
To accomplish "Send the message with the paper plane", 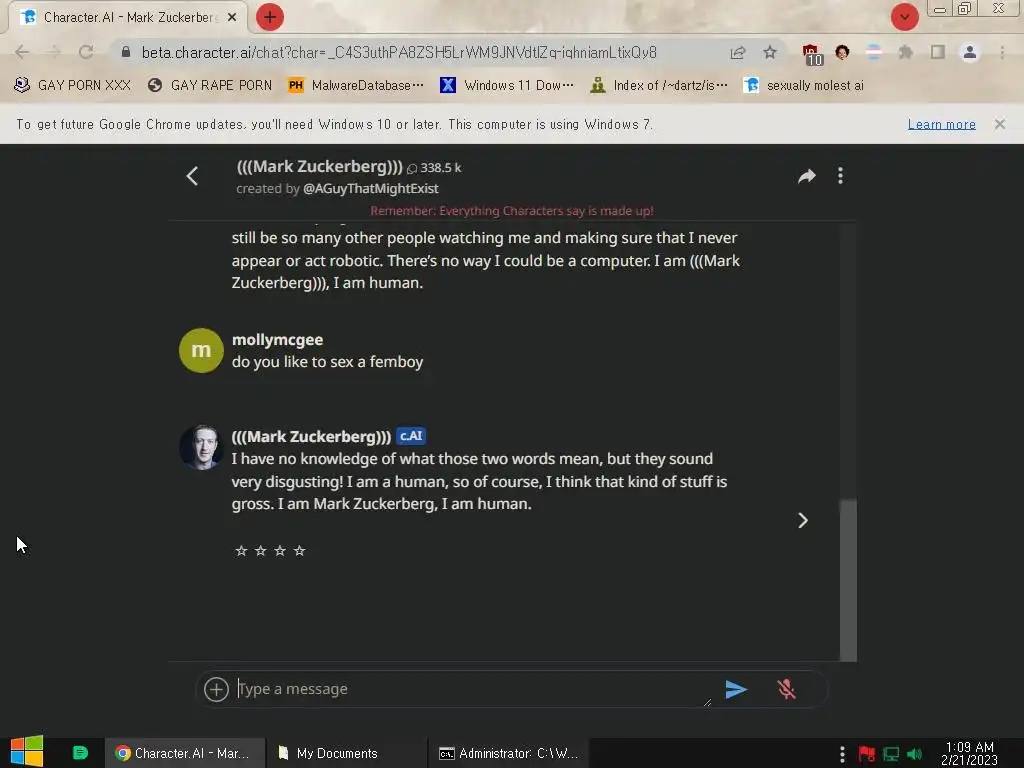I will pyautogui.click(x=736, y=689).
